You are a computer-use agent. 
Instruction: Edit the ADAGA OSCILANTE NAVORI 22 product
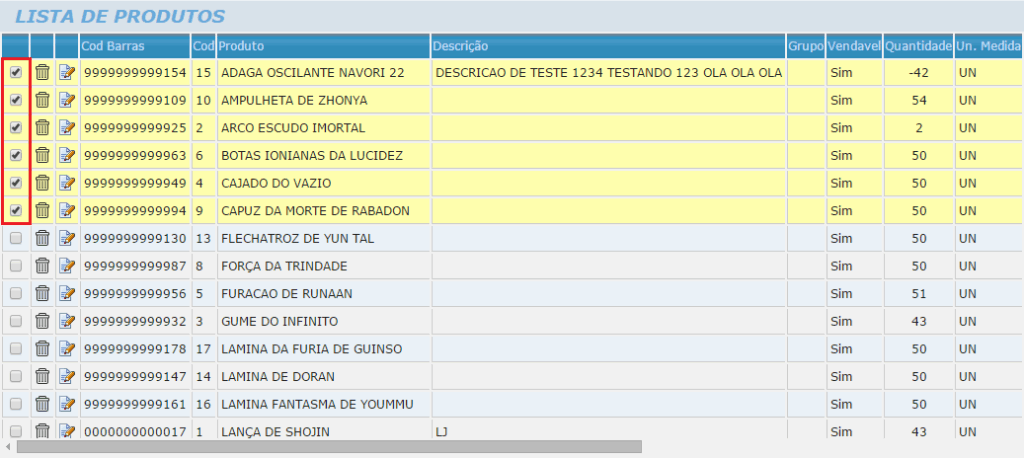(67, 73)
